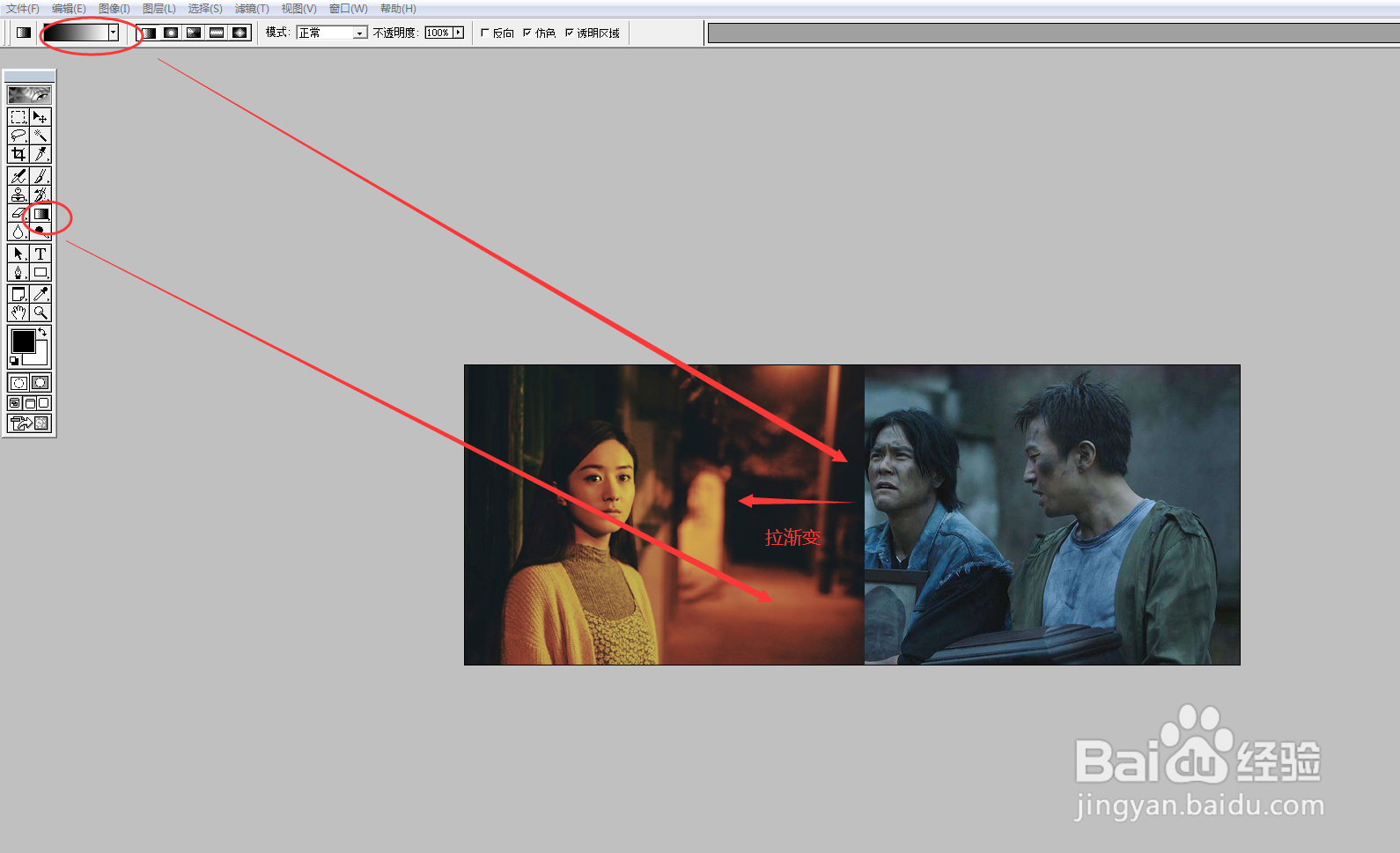Screen dimensions: 1400x853
Task: Select the Lasso tool
Action: click(18, 136)
